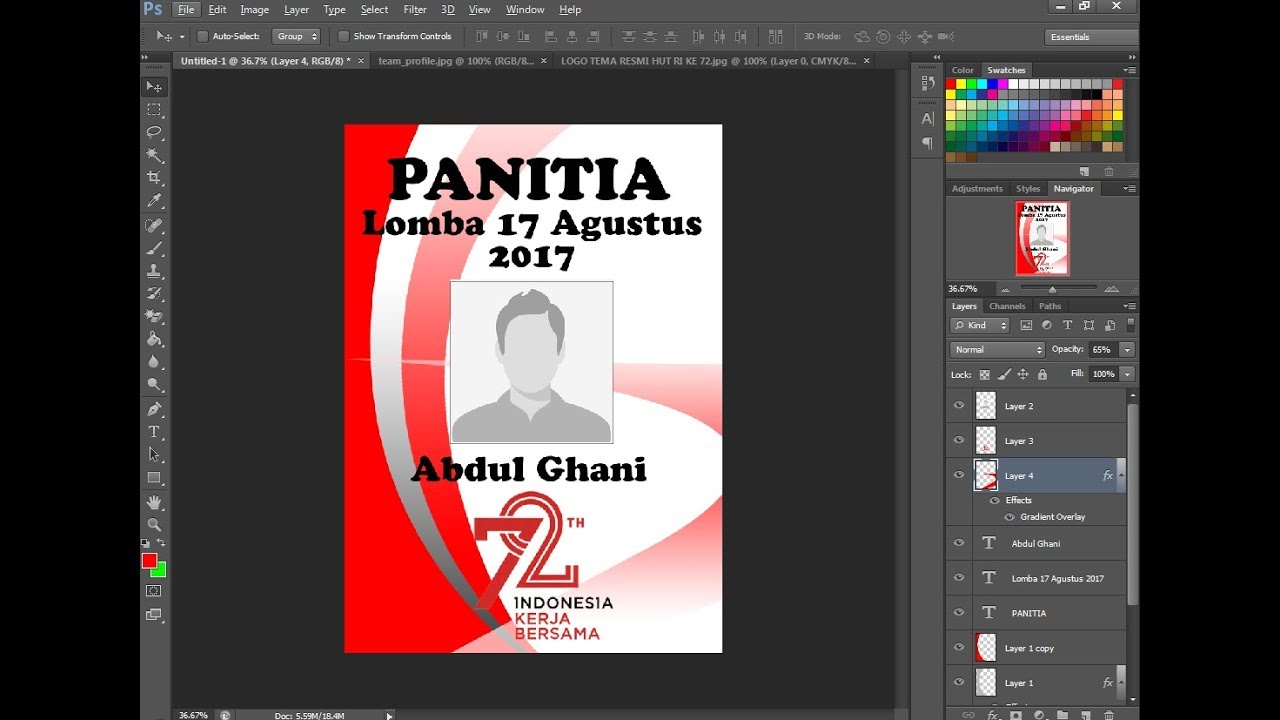The height and width of the screenshot is (720, 1280).
Task: Select the Move tool
Action: click(154, 87)
